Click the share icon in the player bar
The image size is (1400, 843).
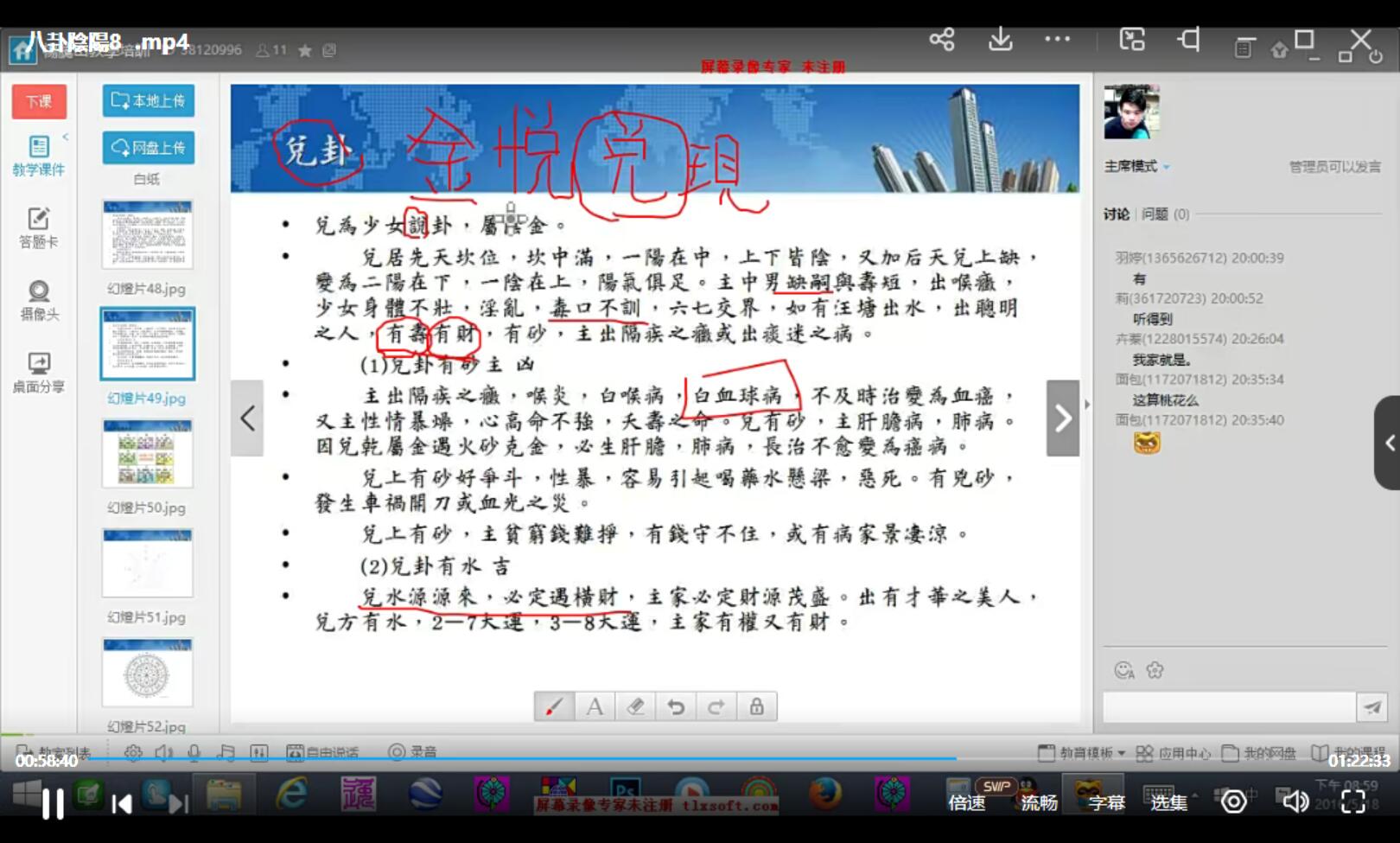pos(942,40)
